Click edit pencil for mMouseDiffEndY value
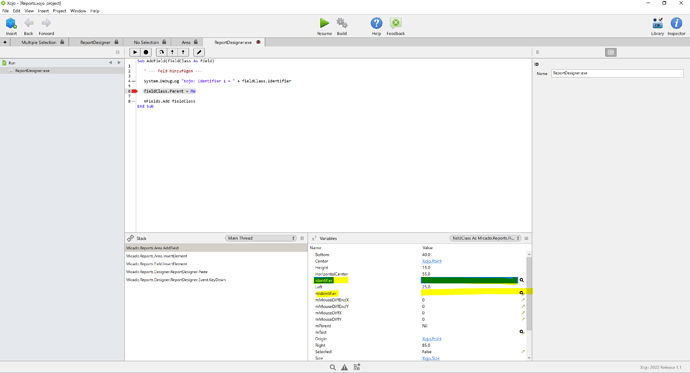Screen dimensions: 690x373 coord(523,307)
